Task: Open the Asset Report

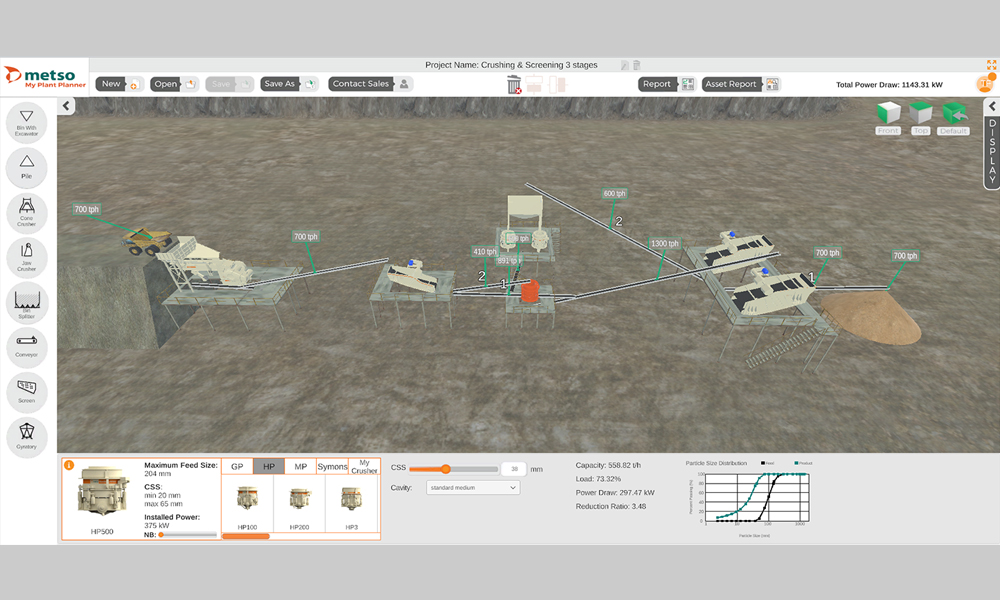Action: click(x=740, y=84)
